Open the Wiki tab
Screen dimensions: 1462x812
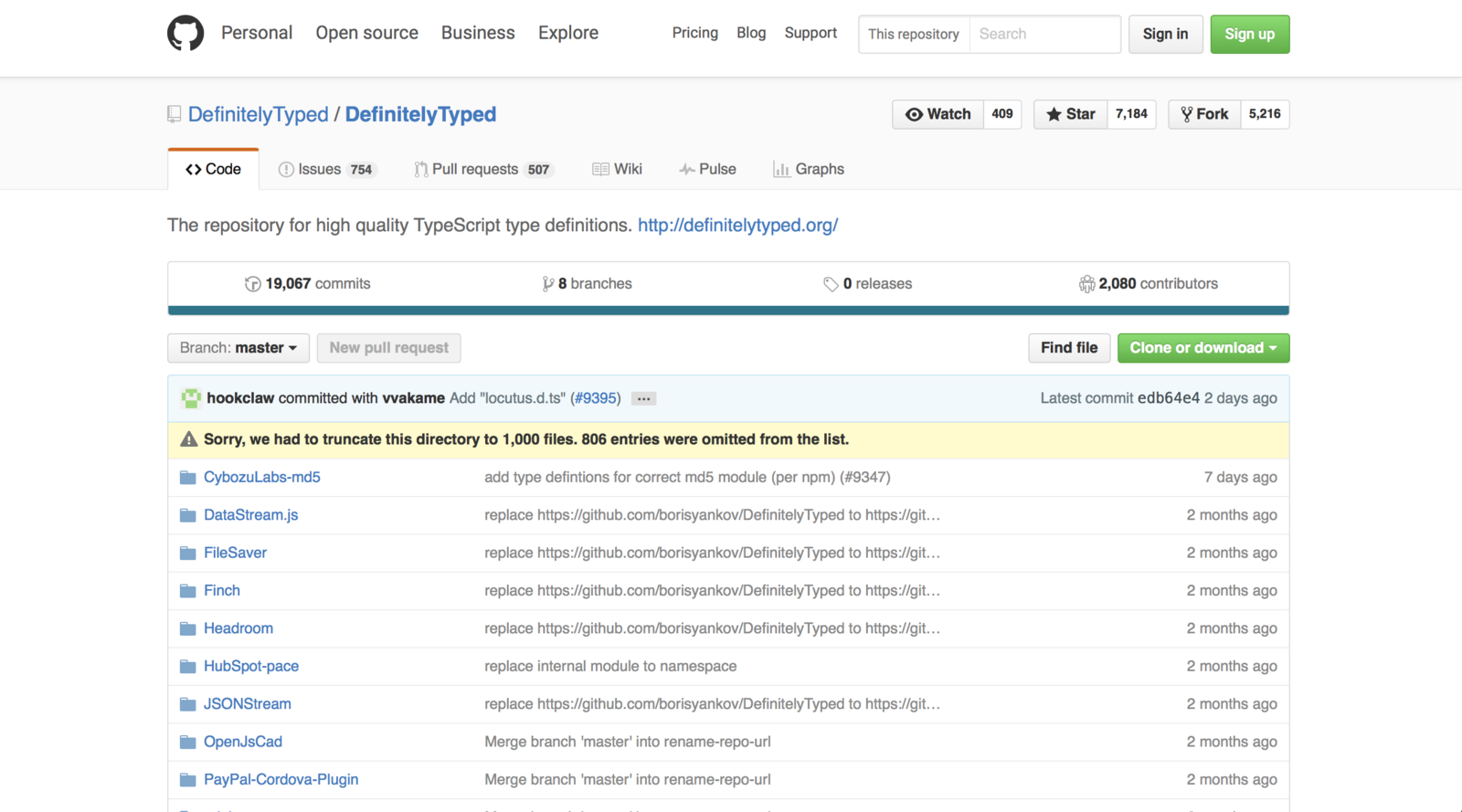pyautogui.click(x=618, y=169)
